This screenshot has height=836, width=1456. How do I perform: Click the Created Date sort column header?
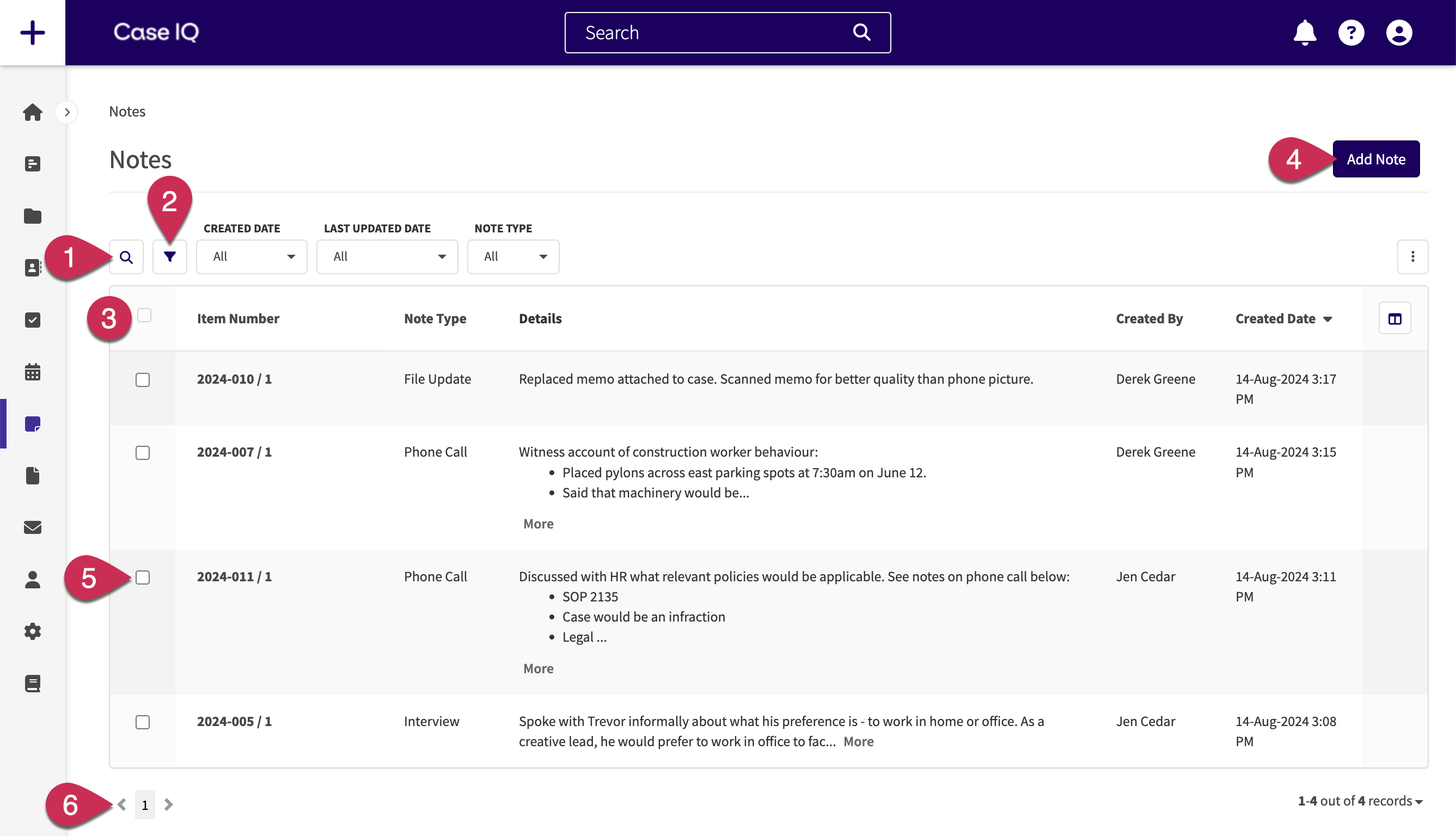1283,318
